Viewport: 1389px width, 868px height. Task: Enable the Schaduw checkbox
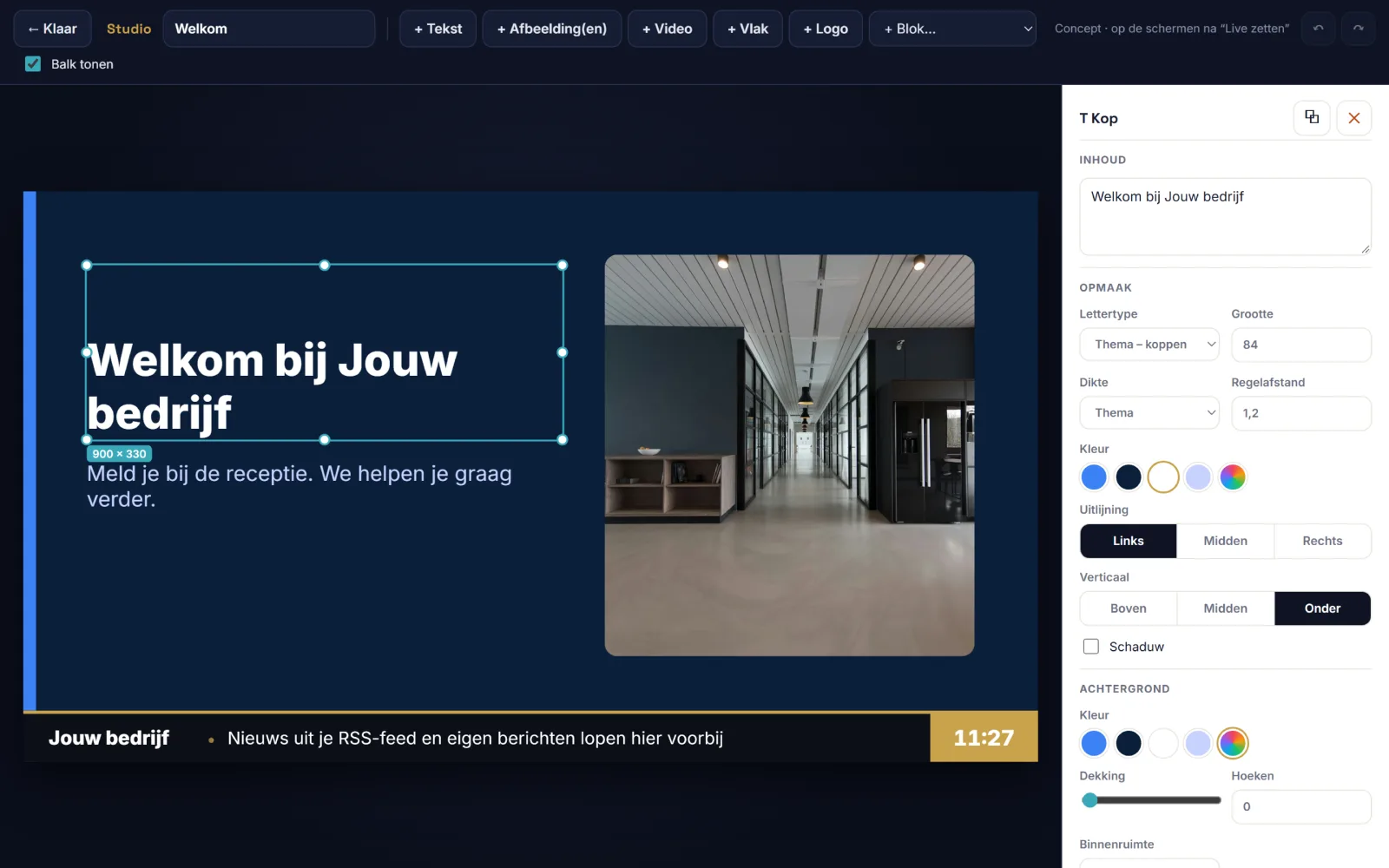1091,646
